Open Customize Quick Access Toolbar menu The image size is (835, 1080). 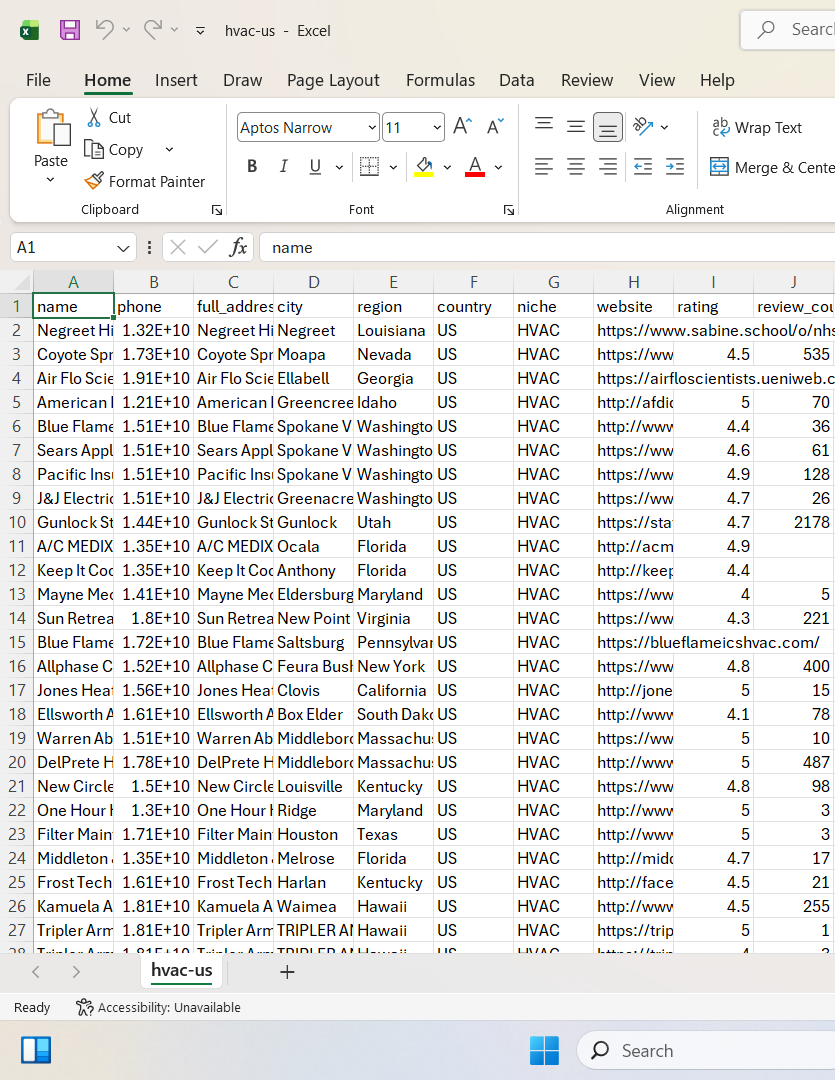[x=200, y=31]
